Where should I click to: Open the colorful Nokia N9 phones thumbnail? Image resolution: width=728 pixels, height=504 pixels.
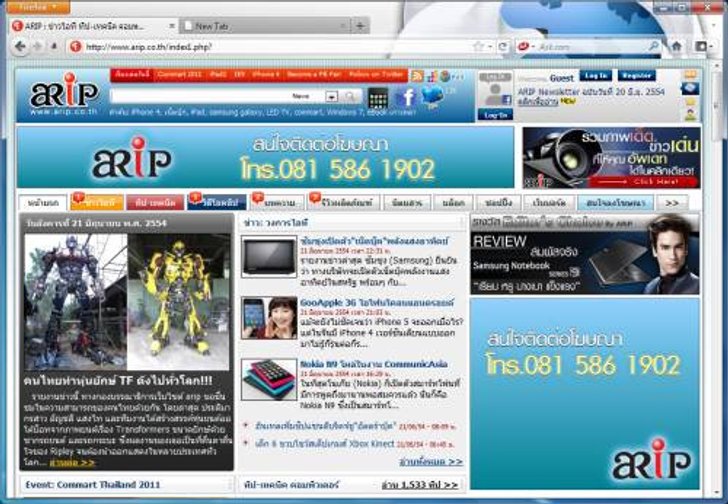pyautogui.click(x=269, y=379)
